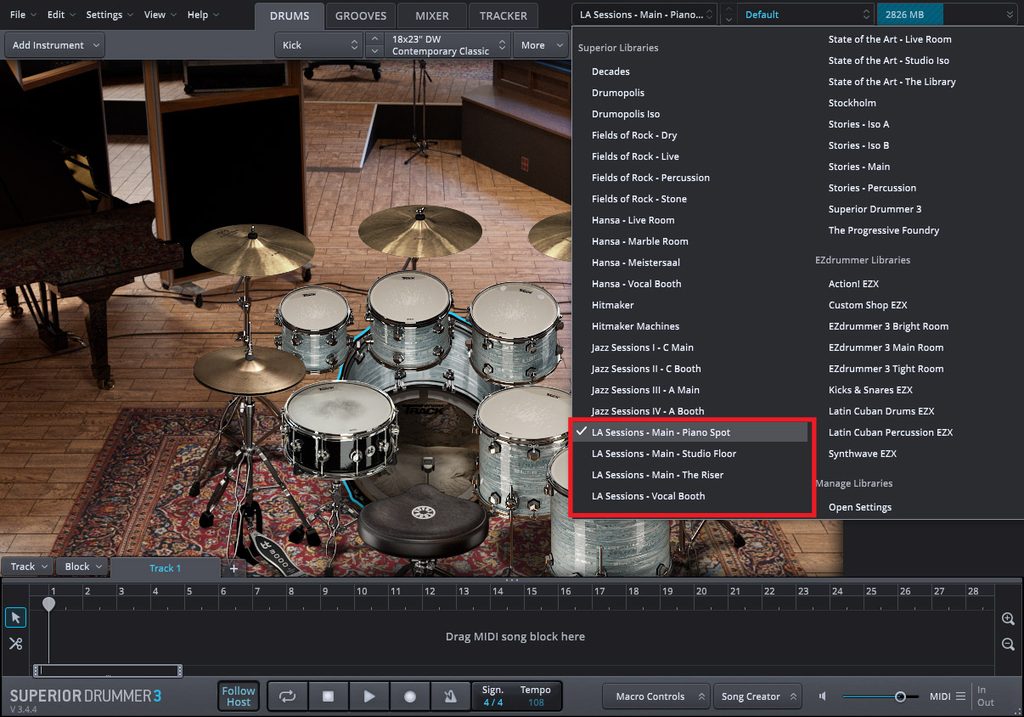Click Open Settings under Manage Libraries
1024x717 pixels.
click(x=859, y=507)
